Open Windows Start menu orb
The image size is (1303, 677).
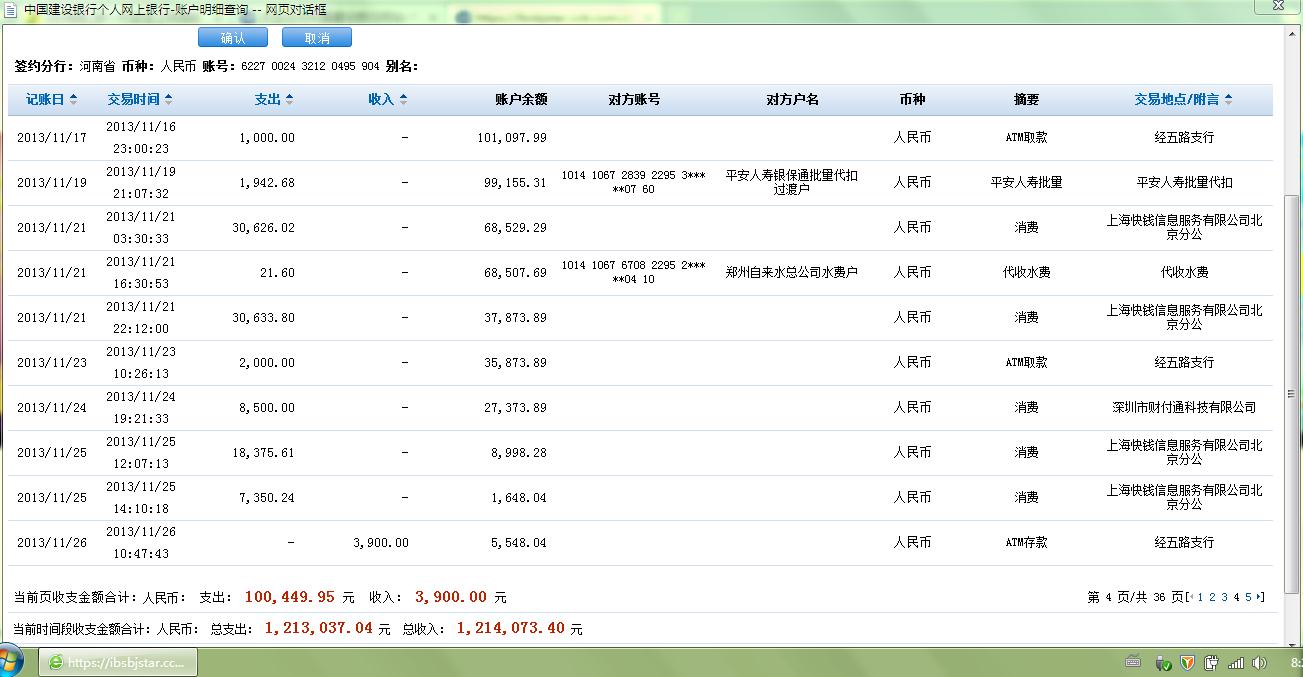click(x=10, y=662)
